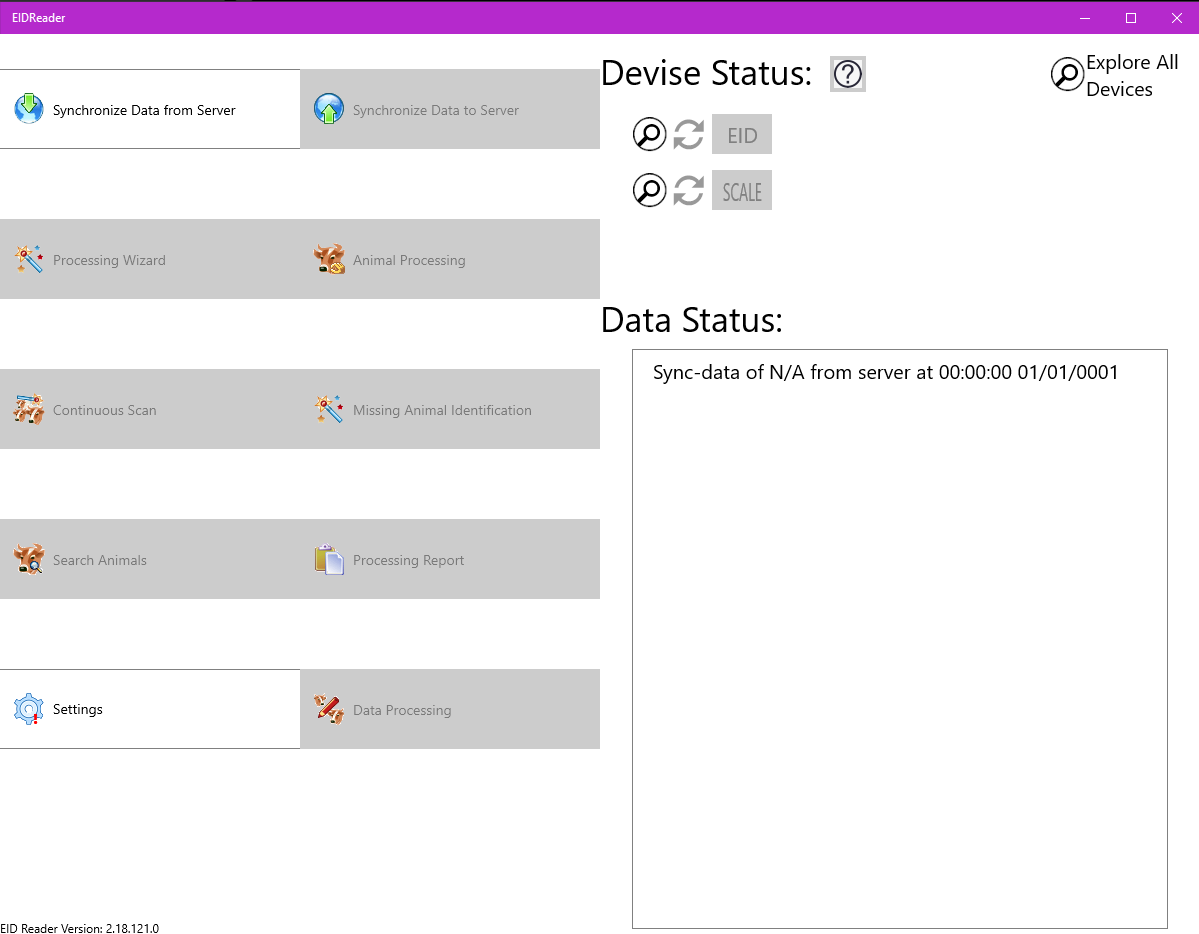Click the Synchronize Data from Server globe icon
Image resolution: width=1199 pixels, height=934 pixels.
pos(29,109)
